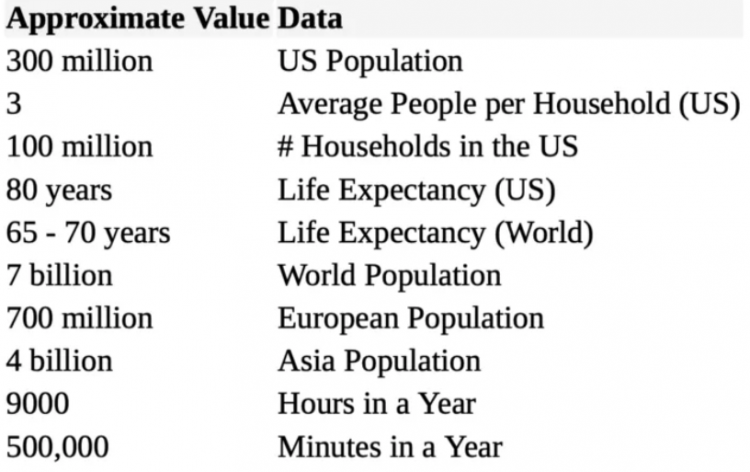This screenshot has width=750, height=472.
Task: Select the "300 million" value cell
Action: tap(80, 61)
